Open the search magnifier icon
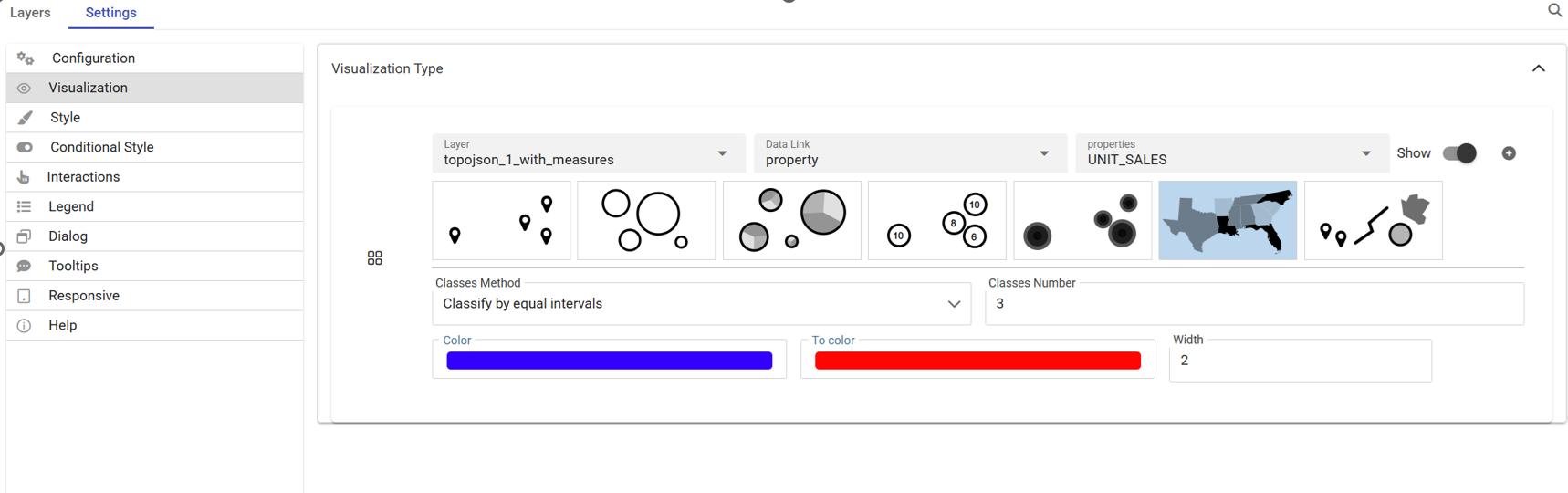Screen dimensions: 1568x493 (x=1555, y=10)
